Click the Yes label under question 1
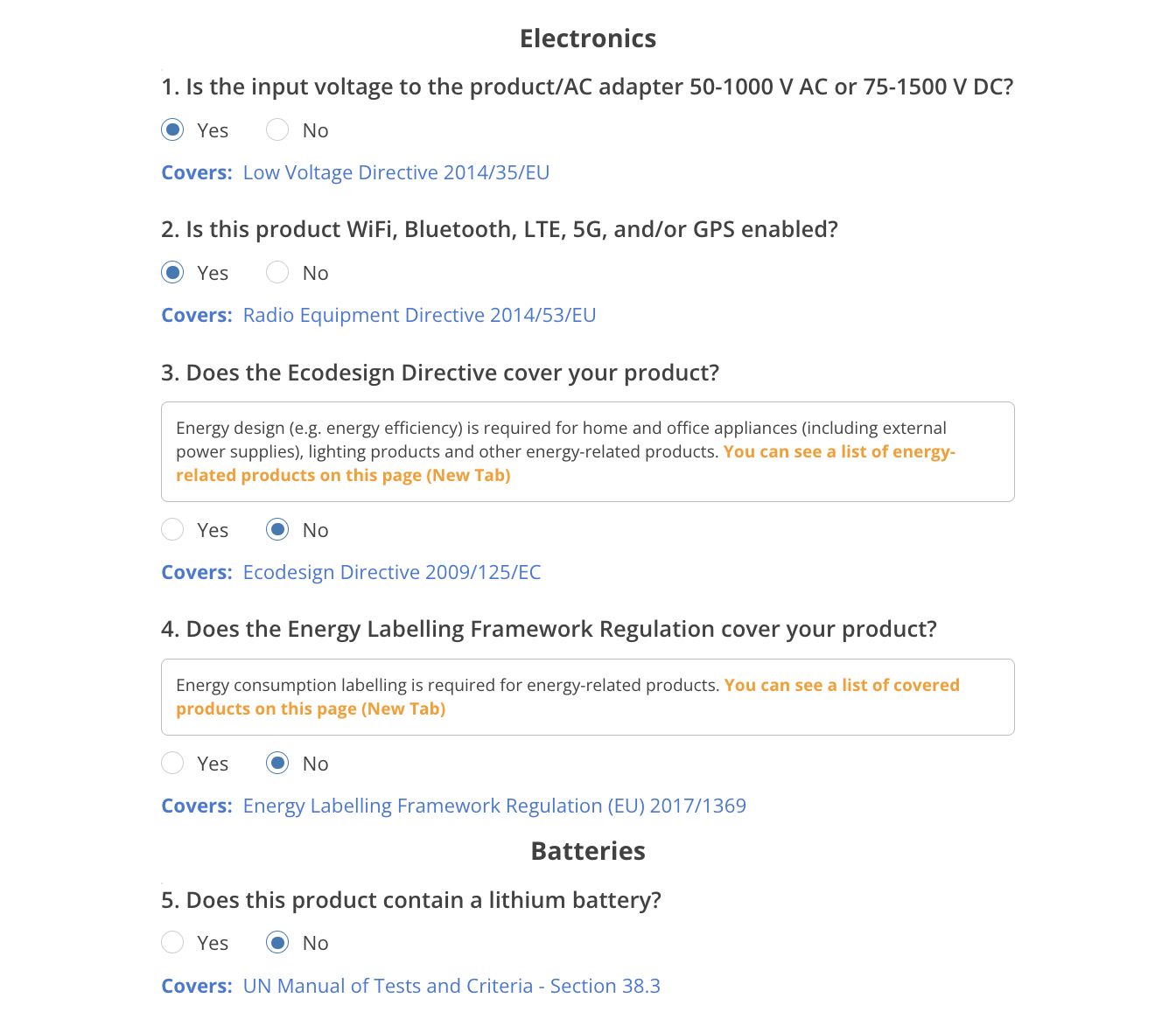 point(213,131)
